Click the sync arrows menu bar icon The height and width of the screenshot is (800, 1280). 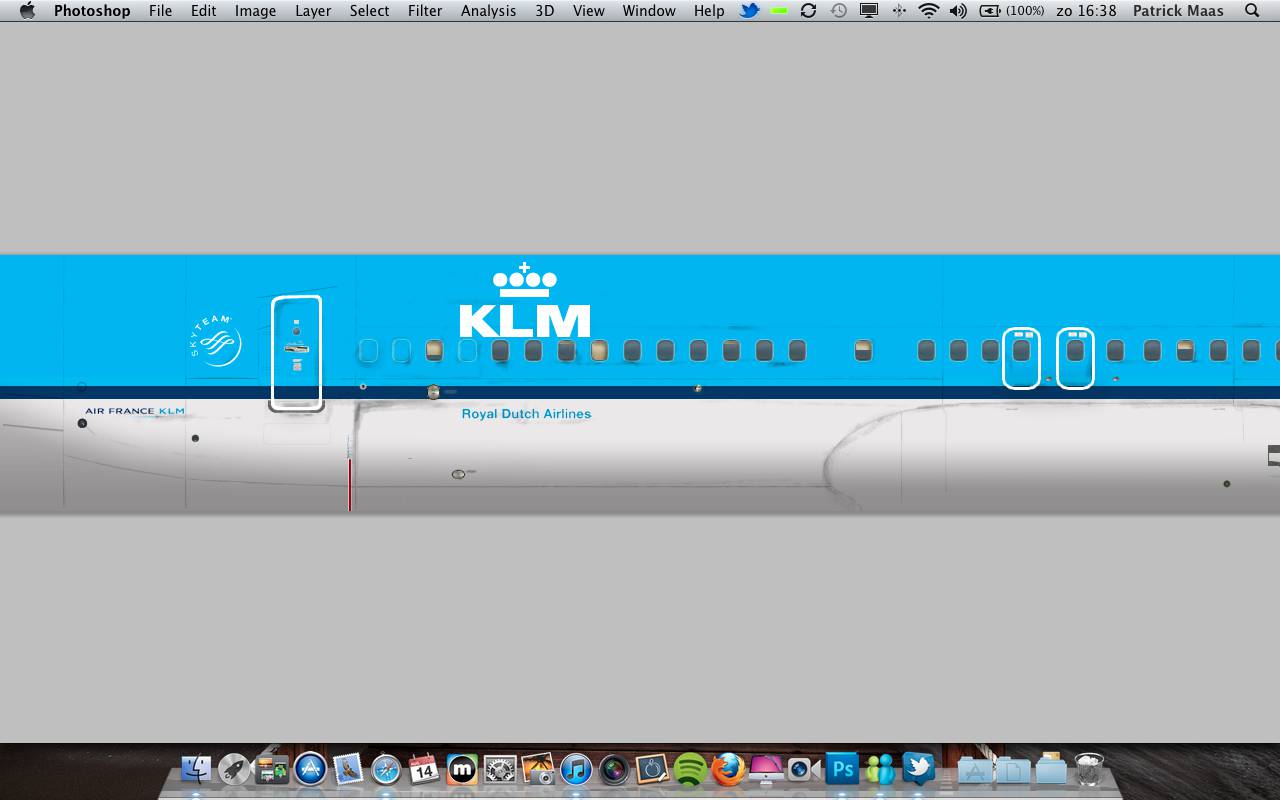pyautogui.click(x=808, y=11)
